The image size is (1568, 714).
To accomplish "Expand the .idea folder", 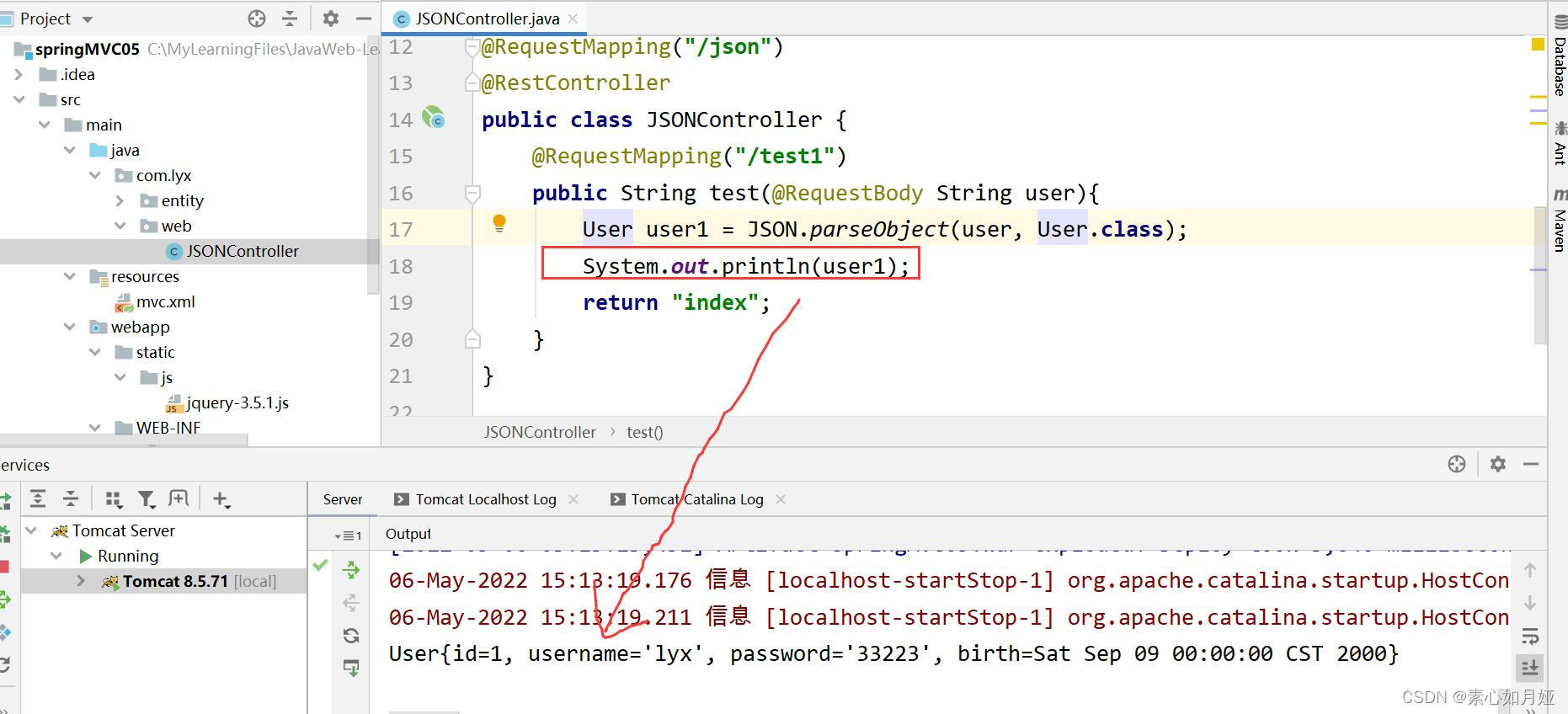I will (19, 74).
